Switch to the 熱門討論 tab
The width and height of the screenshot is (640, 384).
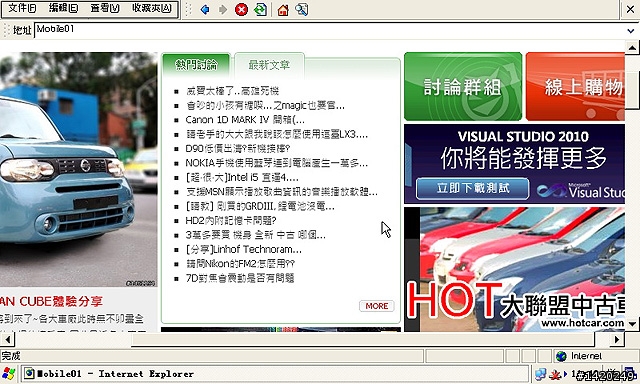coord(196,64)
